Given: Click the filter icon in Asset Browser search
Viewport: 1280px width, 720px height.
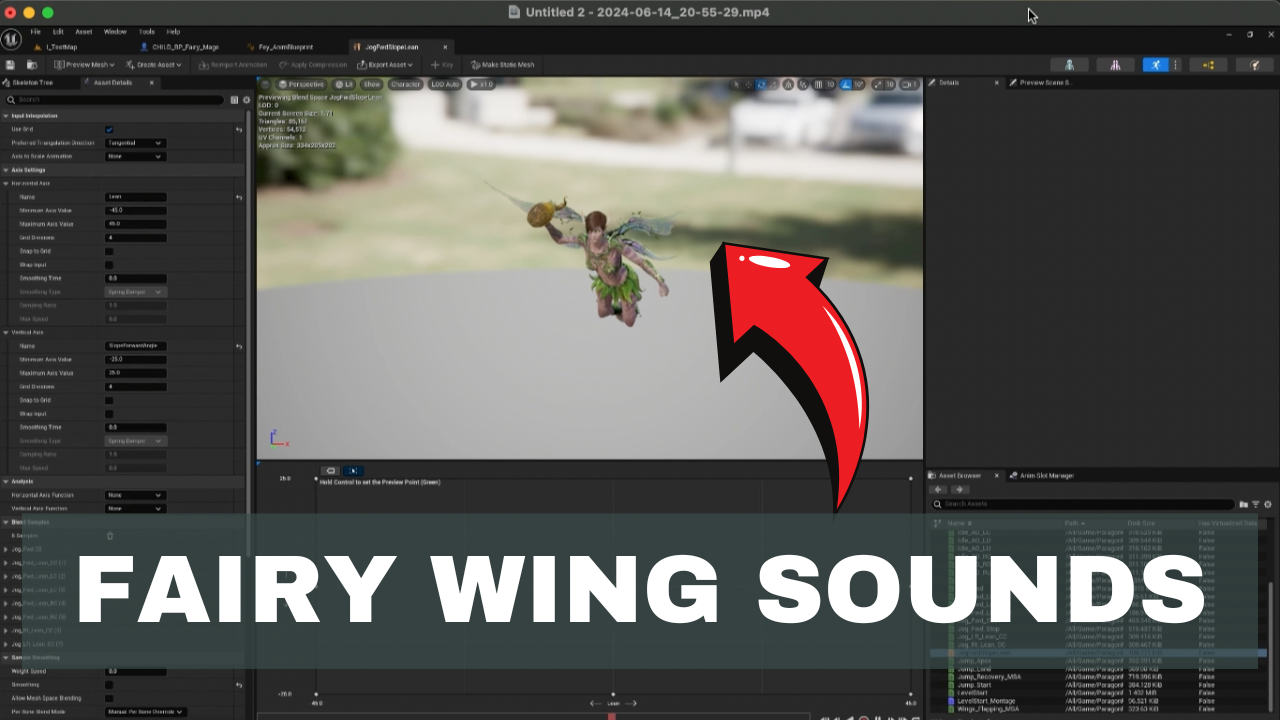Looking at the screenshot, I should (1256, 504).
